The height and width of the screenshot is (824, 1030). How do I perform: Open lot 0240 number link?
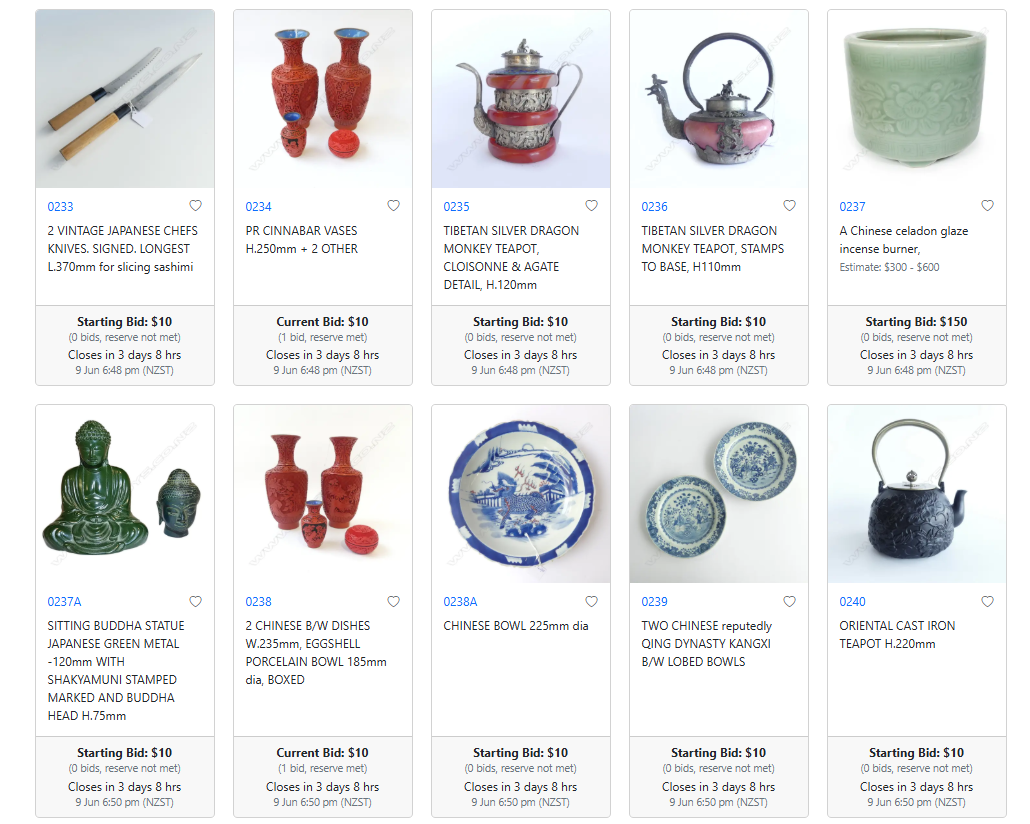pyautogui.click(x=852, y=602)
